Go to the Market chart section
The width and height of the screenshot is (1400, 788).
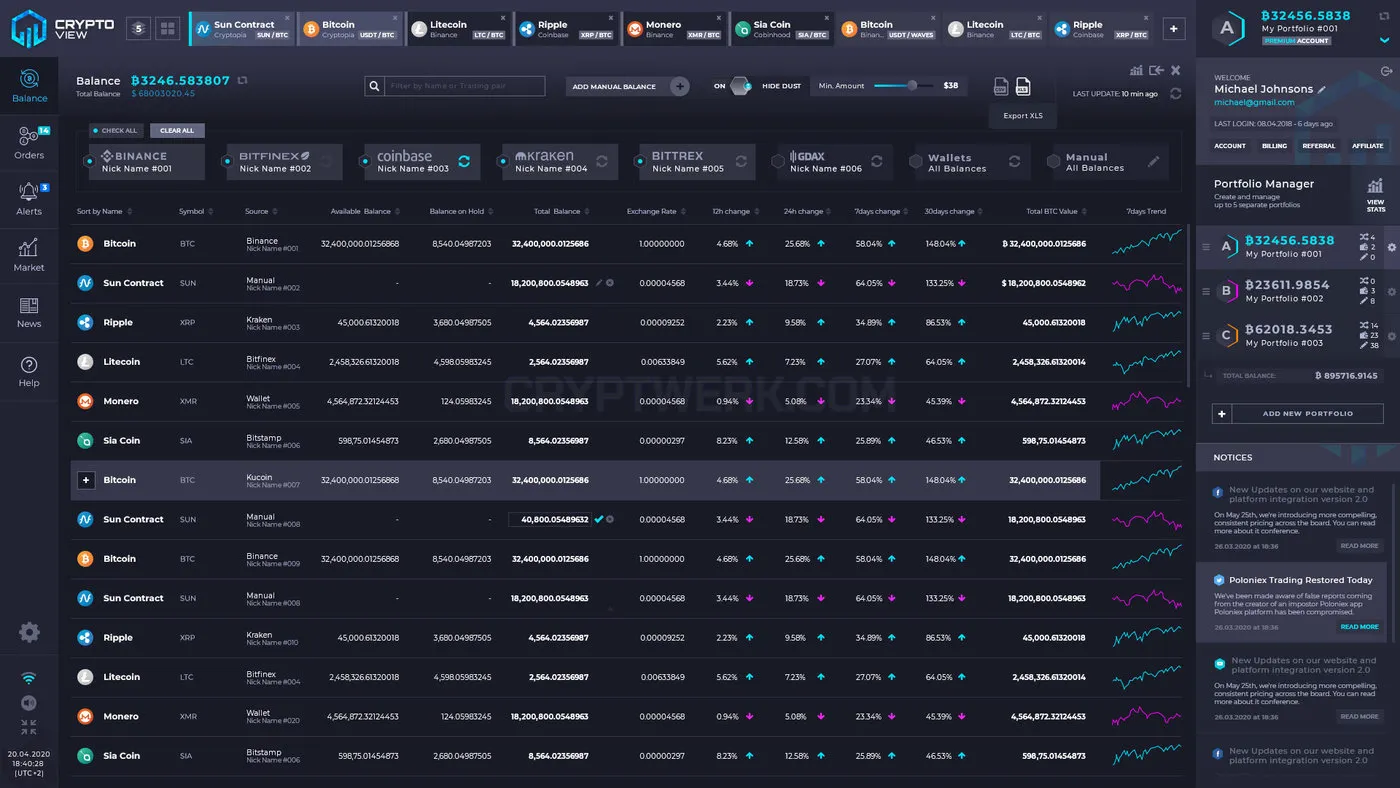coord(29,254)
